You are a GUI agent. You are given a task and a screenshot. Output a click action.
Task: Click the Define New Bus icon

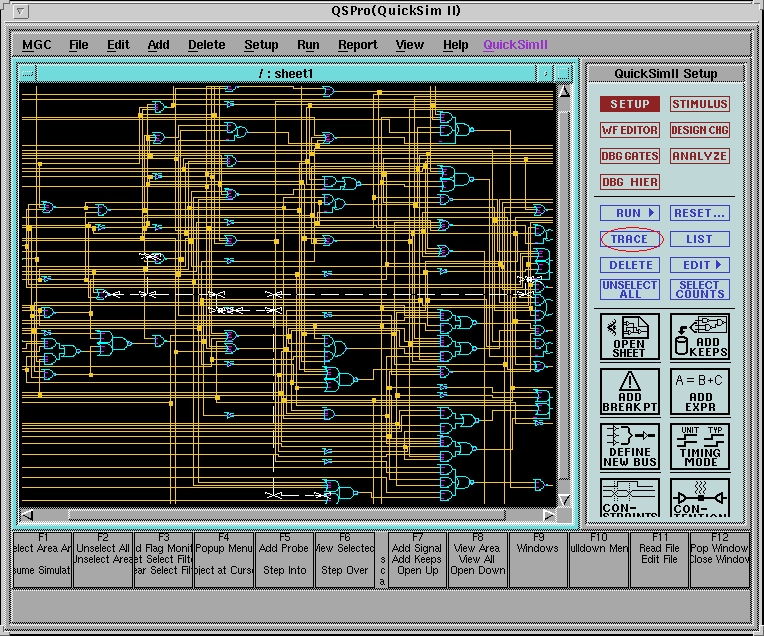(x=630, y=447)
